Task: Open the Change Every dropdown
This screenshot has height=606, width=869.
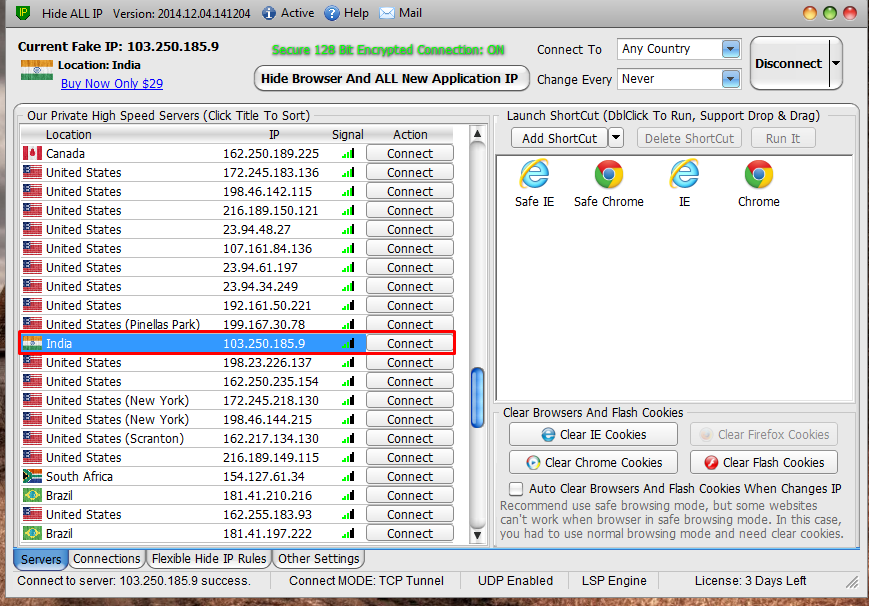Action: (x=731, y=79)
